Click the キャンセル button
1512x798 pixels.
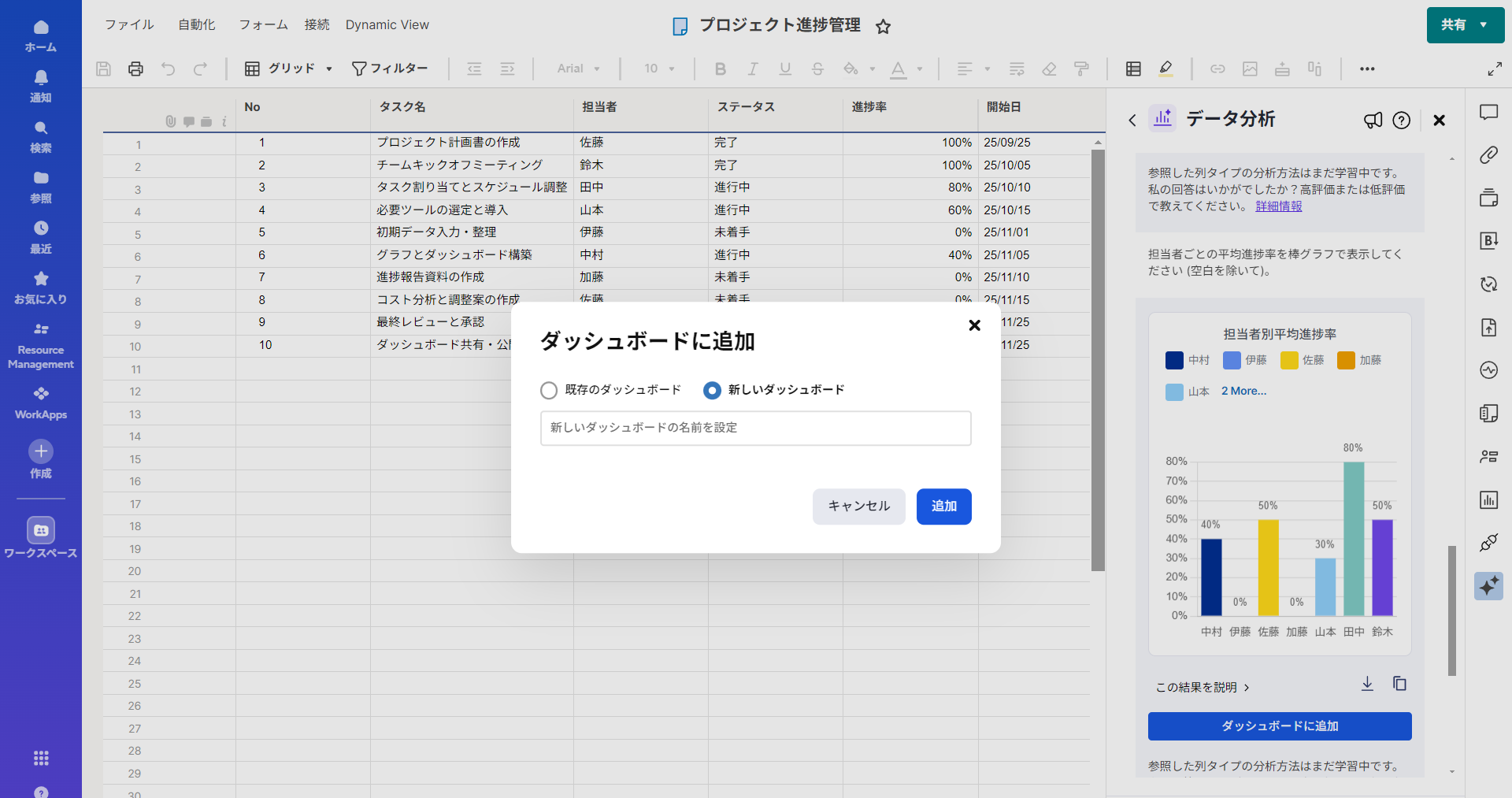pyautogui.click(x=858, y=507)
